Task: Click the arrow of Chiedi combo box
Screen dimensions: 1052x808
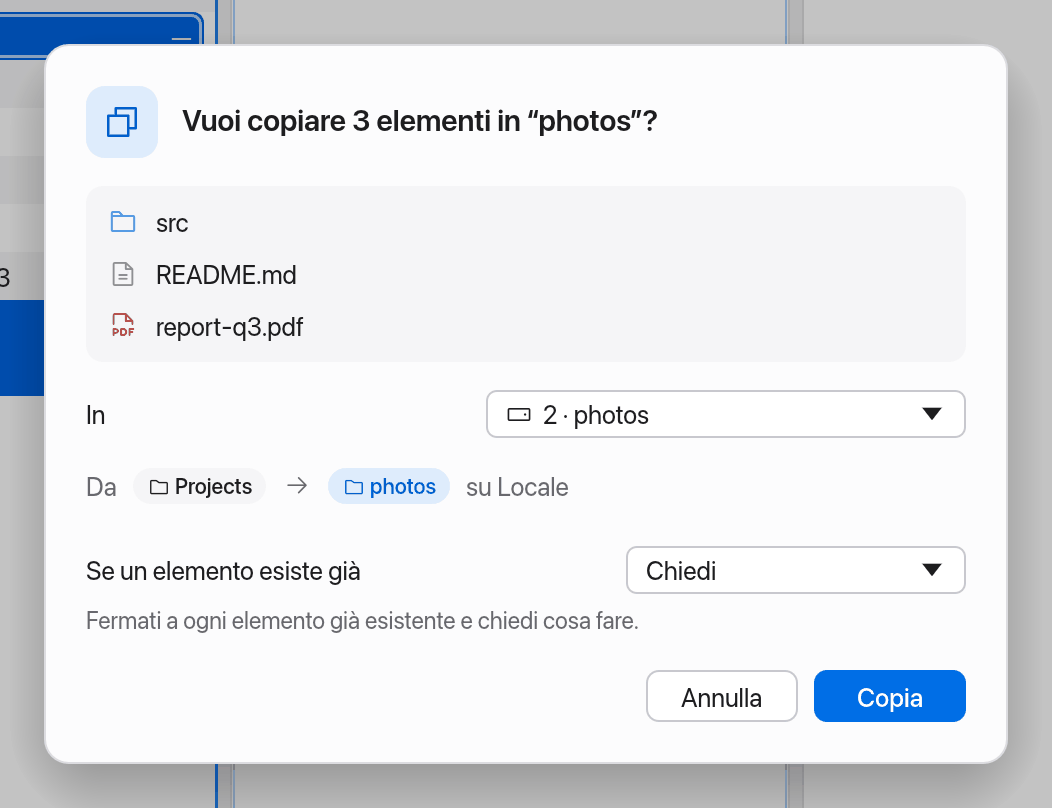Action: pyautogui.click(x=932, y=570)
